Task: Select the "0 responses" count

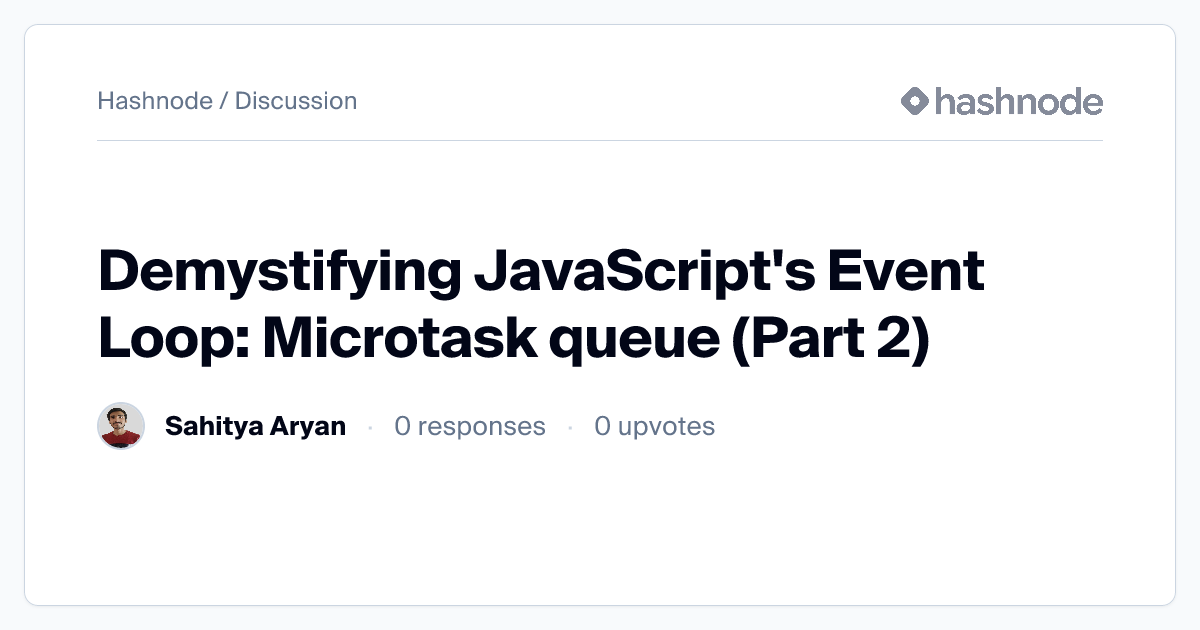Action: click(x=470, y=426)
